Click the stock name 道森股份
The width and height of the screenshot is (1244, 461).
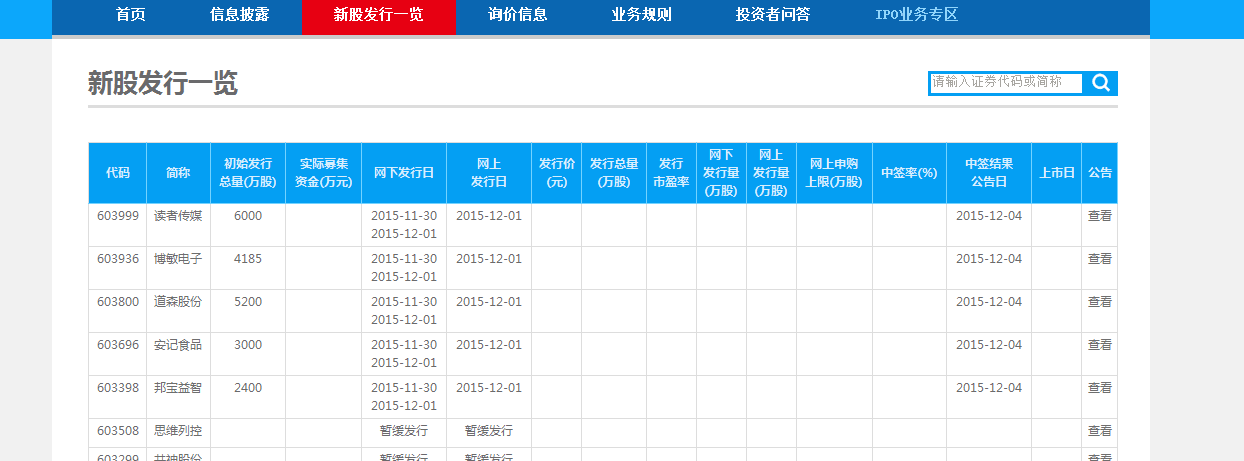click(178, 302)
